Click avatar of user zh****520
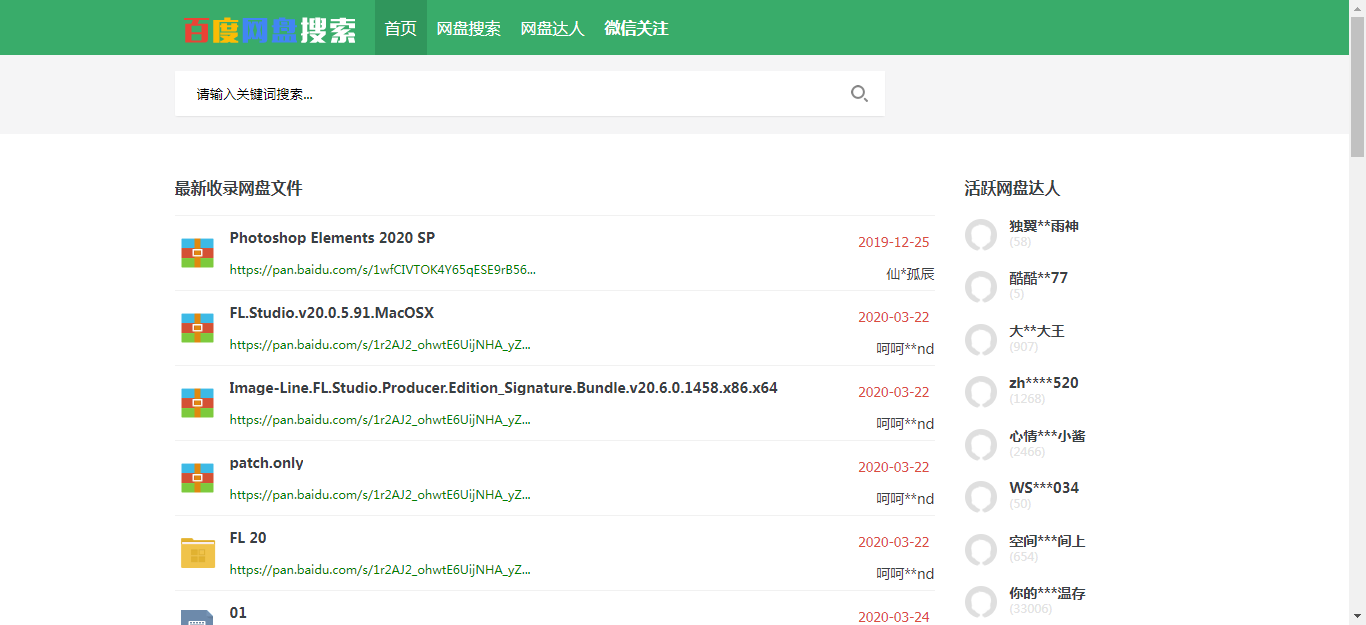 click(981, 392)
